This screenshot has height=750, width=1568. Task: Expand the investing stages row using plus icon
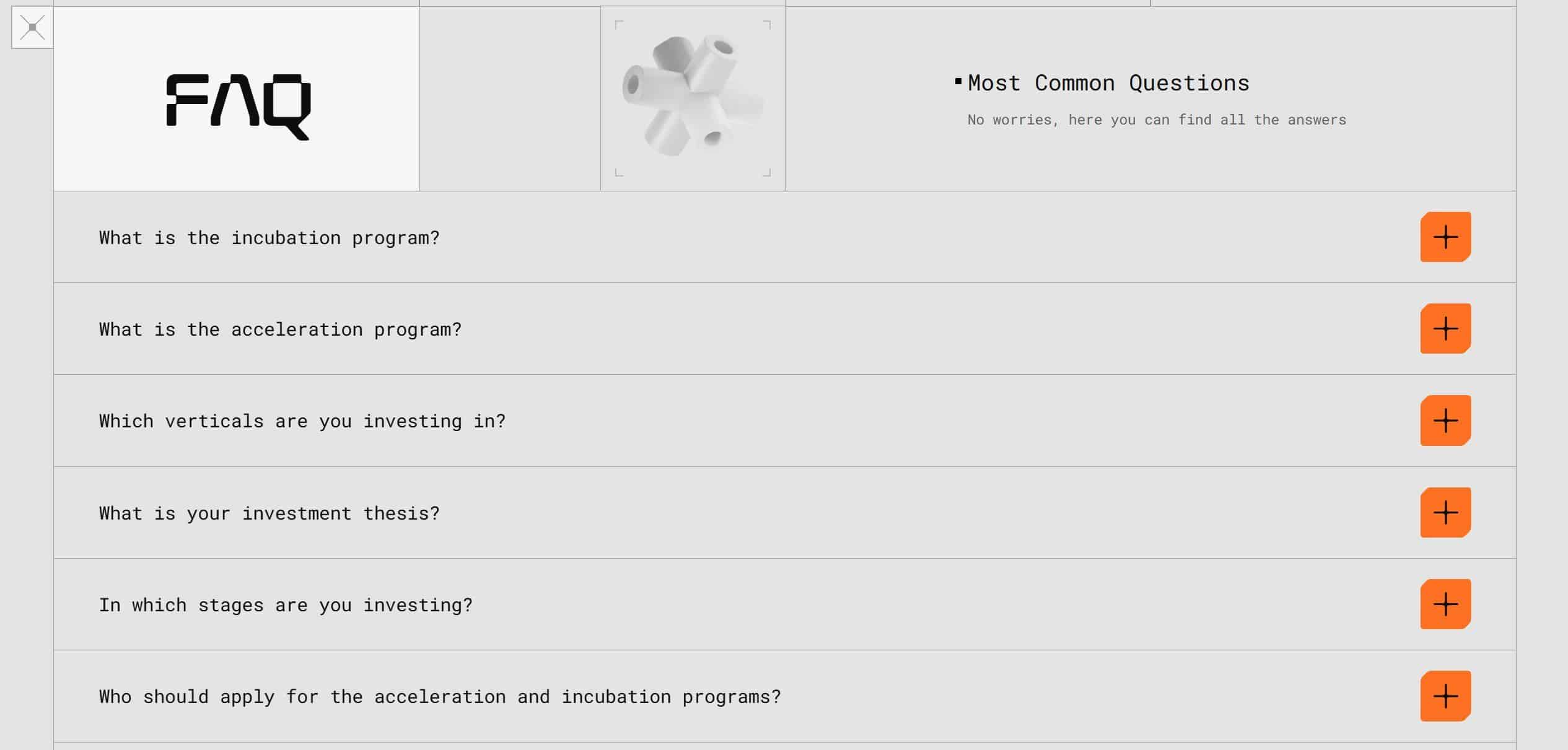point(1445,604)
